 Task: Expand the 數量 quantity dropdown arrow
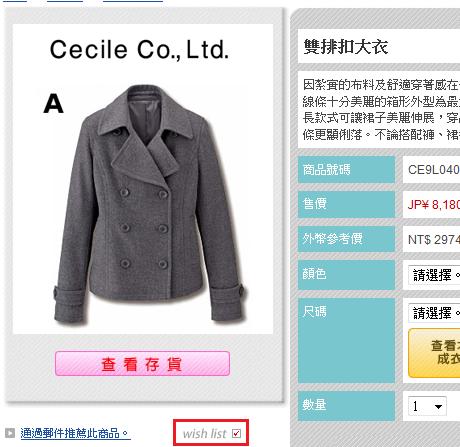438,406
